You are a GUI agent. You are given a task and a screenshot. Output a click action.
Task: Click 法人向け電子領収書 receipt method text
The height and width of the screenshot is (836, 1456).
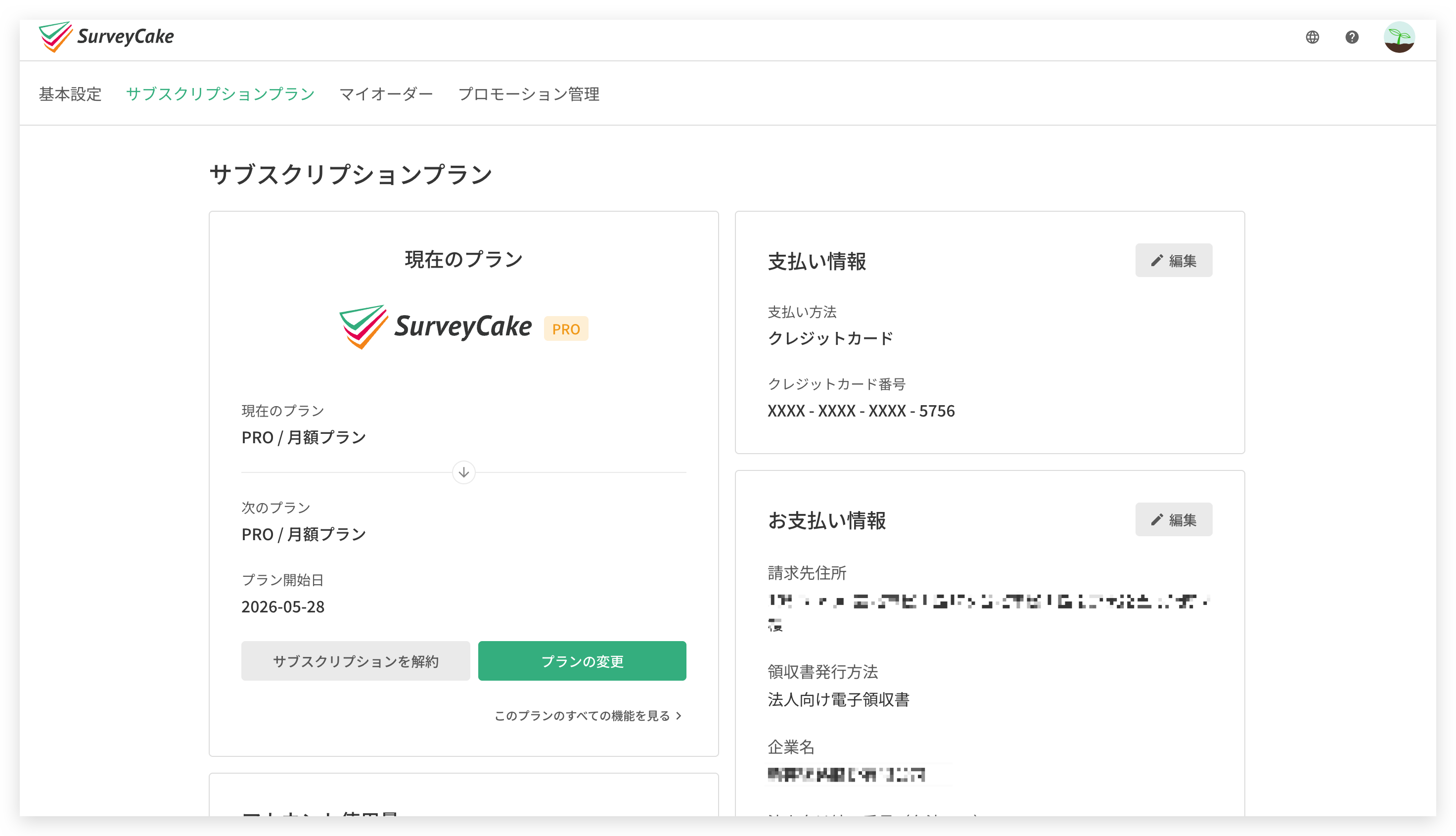click(x=838, y=700)
